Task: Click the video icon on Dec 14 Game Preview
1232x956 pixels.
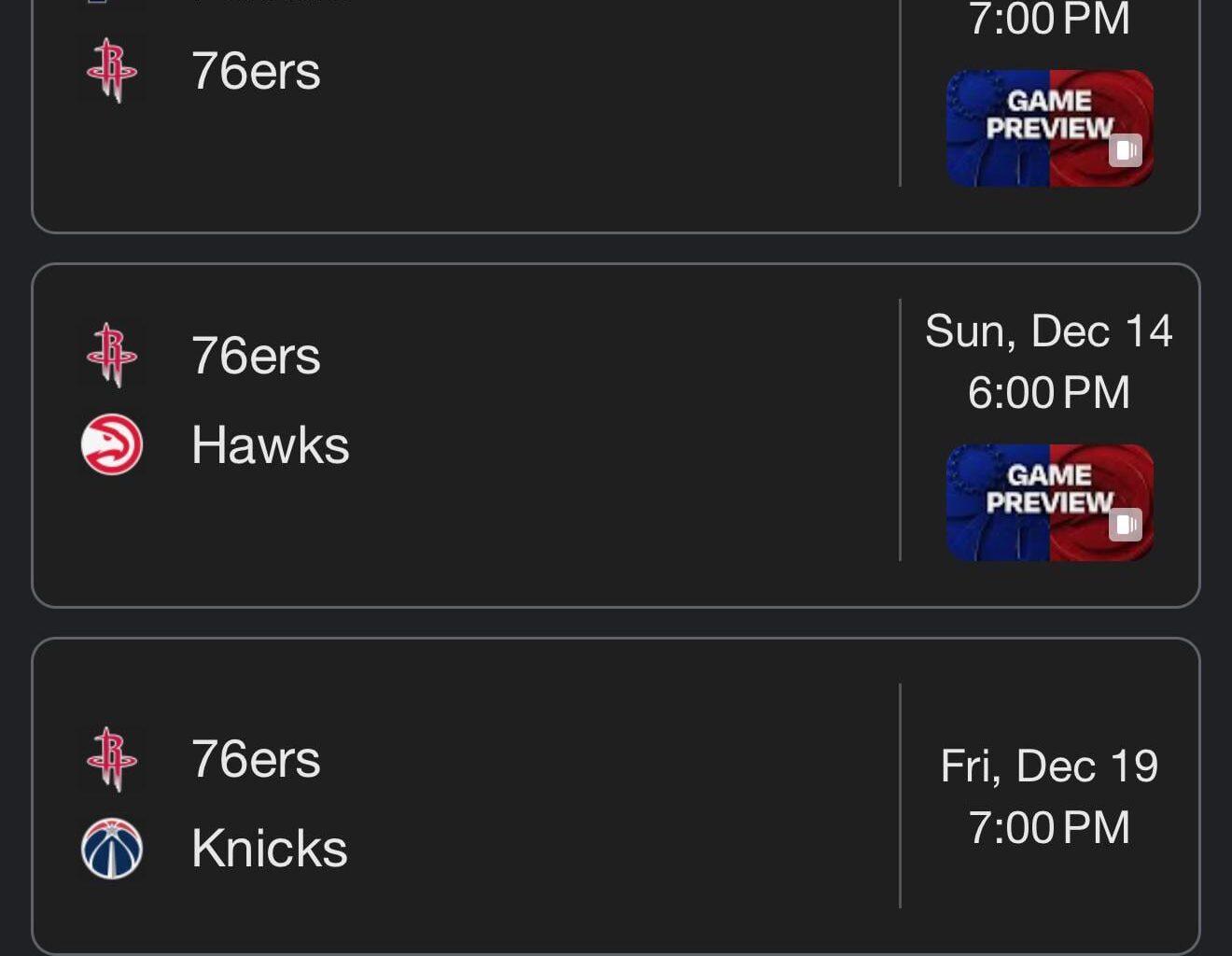Action: pyautogui.click(x=1125, y=525)
